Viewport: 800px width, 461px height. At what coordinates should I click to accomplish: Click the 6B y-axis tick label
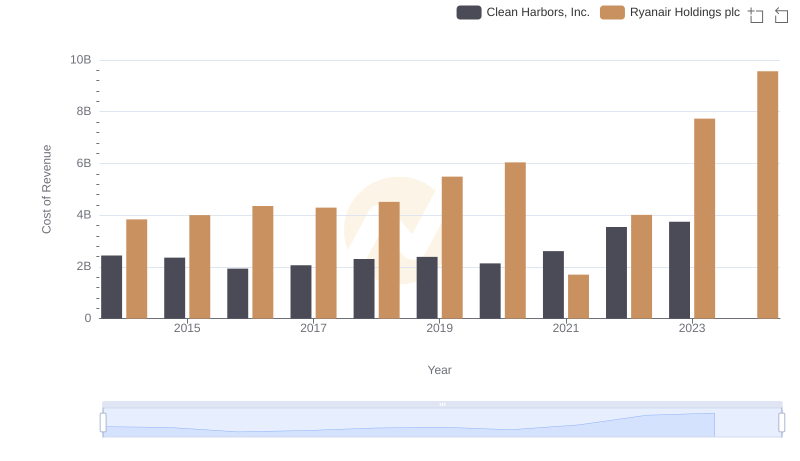(x=84, y=163)
